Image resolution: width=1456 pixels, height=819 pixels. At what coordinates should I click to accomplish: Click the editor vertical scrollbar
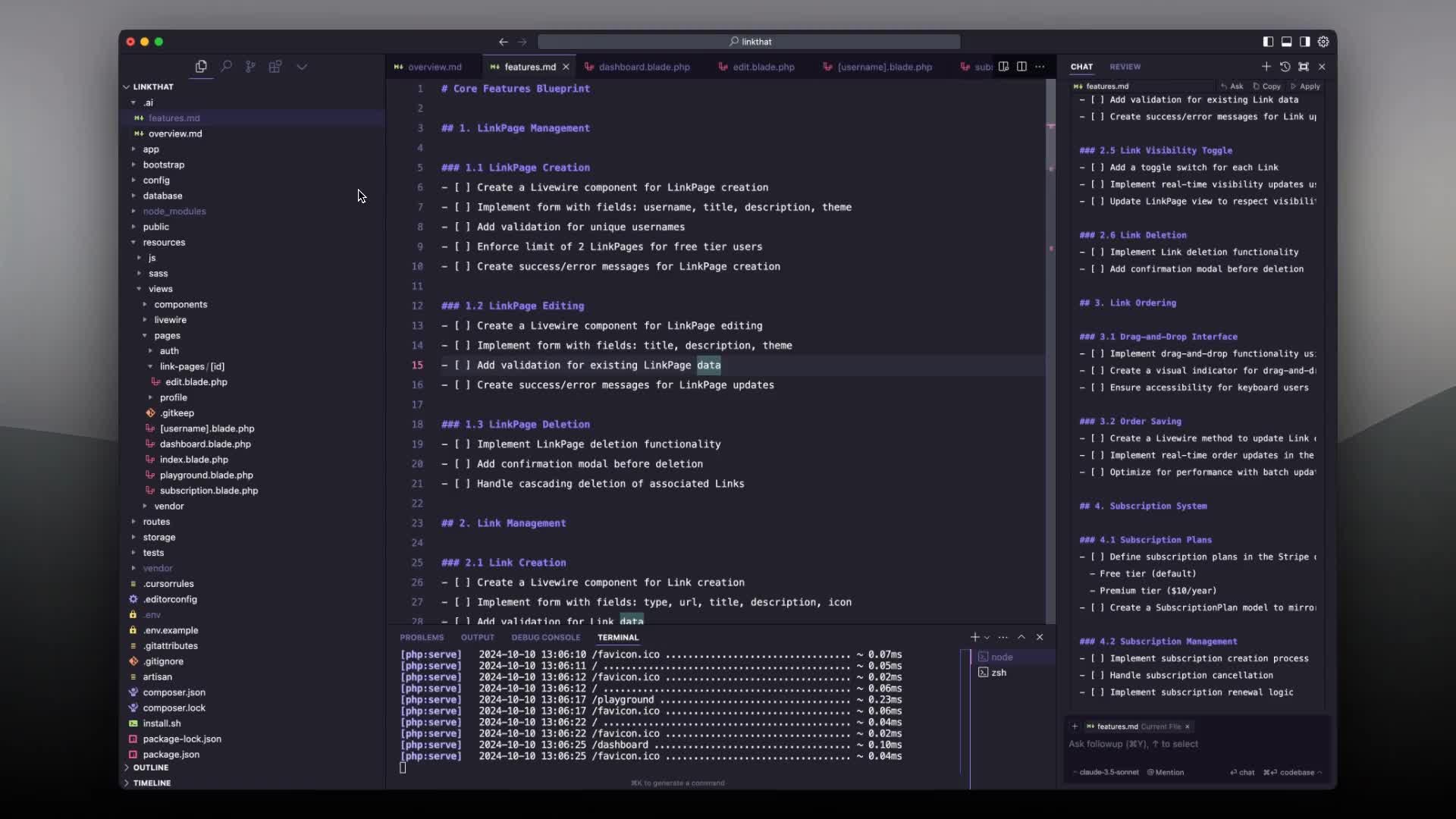1050,352
